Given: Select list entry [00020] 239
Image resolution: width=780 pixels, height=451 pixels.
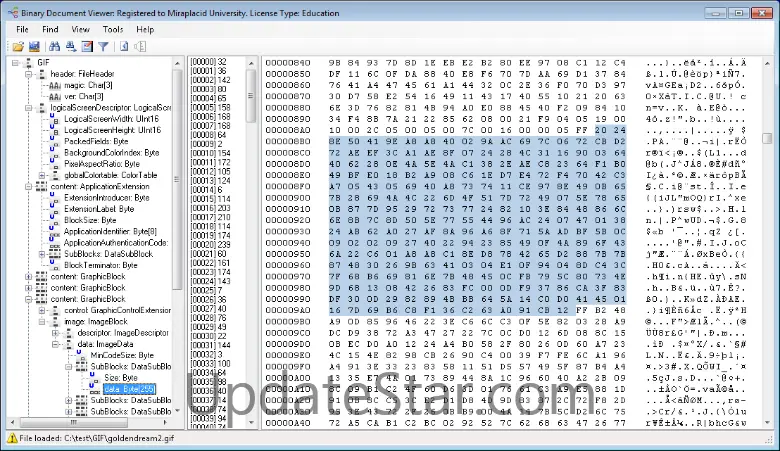Looking at the screenshot, I should 210,245.
